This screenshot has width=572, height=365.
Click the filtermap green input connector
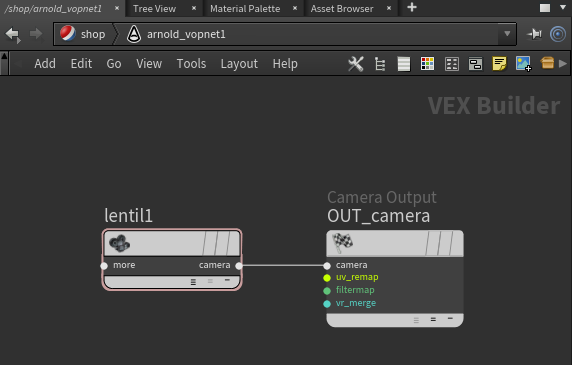[x=327, y=291]
